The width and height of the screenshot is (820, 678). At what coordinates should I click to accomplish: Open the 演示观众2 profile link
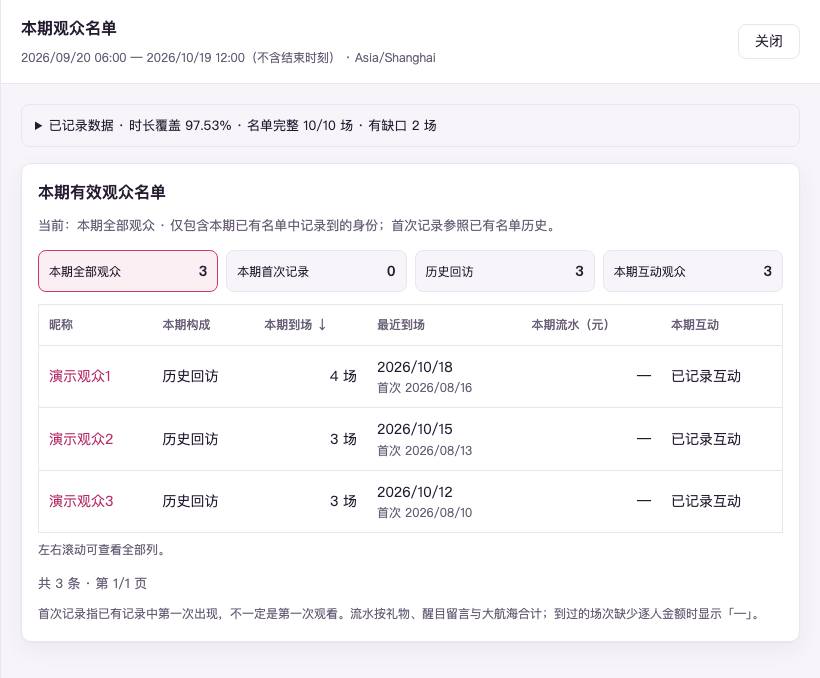pyautogui.click(x=81, y=439)
